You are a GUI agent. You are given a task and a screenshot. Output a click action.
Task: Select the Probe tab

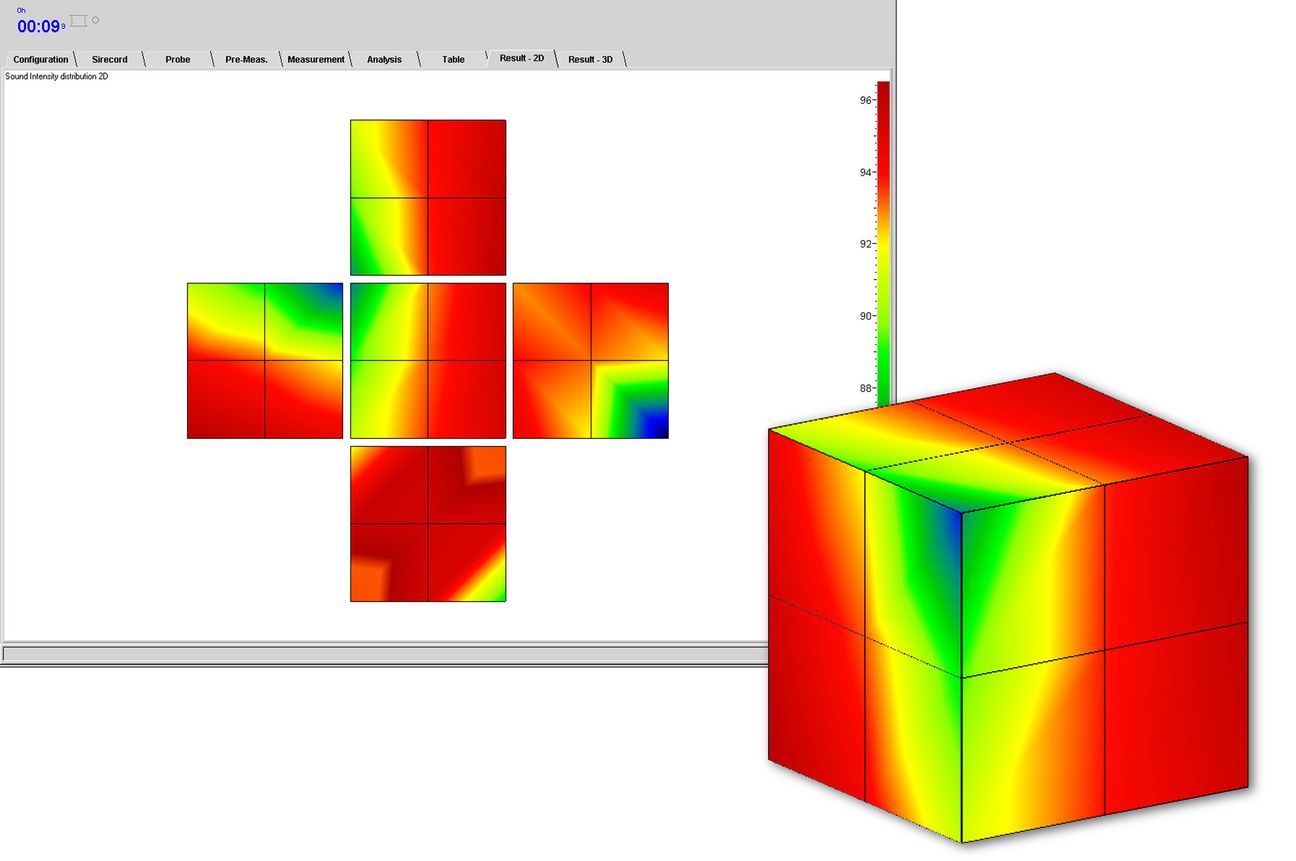pos(178,60)
